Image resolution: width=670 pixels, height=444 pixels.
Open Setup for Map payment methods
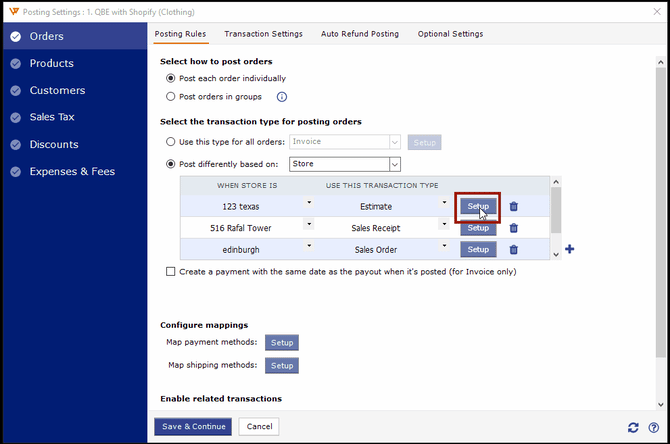[x=282, y=343]
